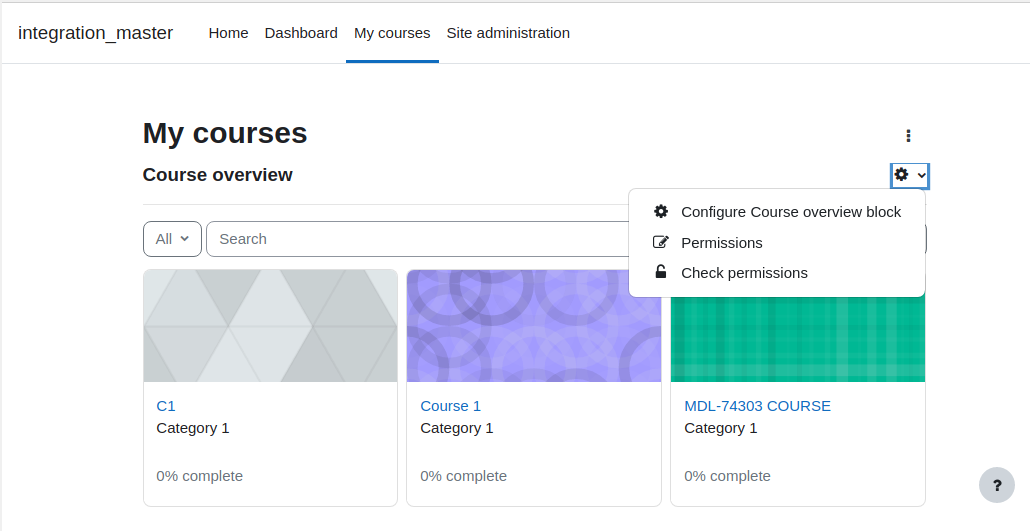Click 0% complete on MDL-74303 card

728,476
